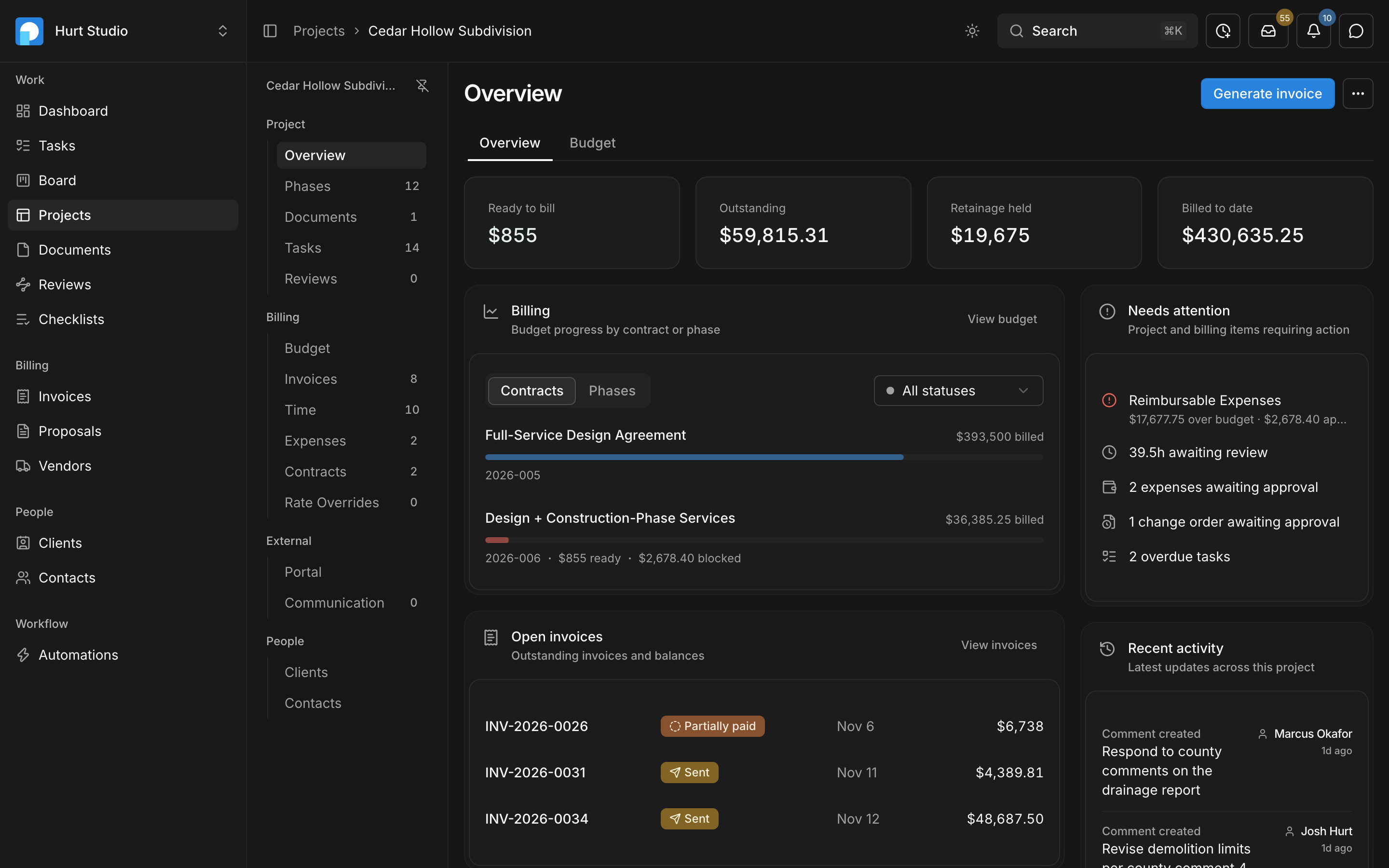Open Board in sidebar
The height and width of the screenshot is (868, 1389).
pos(123,181)
